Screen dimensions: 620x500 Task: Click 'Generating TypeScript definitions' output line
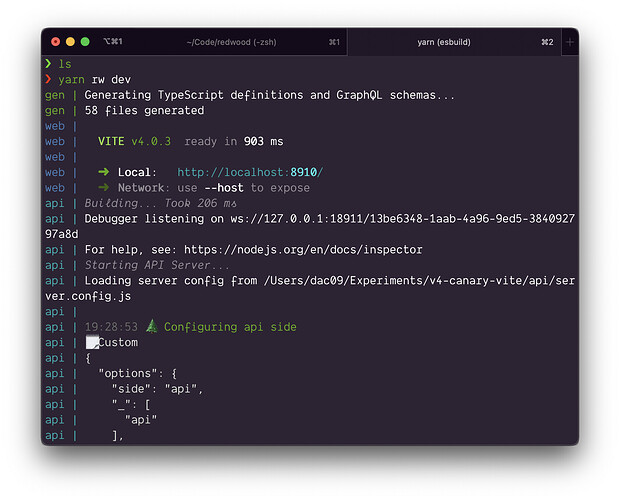(270, 95)
